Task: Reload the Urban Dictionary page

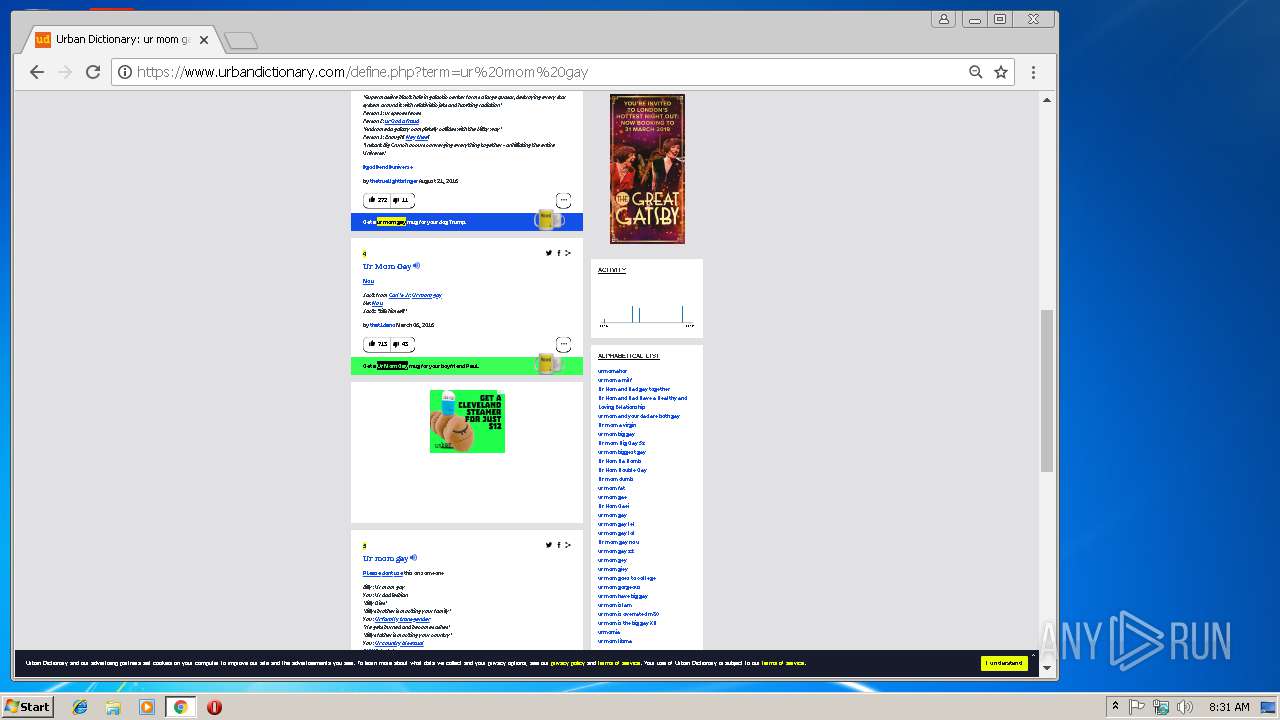Action: tap(93, 72)
